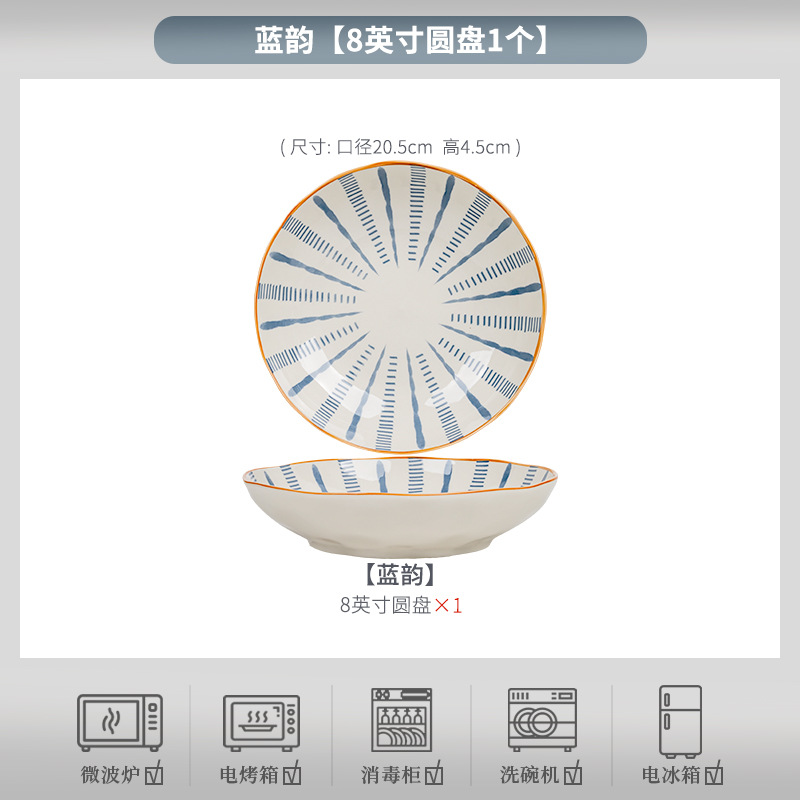Click the 尺寸: 口径20.5cm 高4.5cm text
The width and height of the screenshot is (800, 800).
click(401, 147)
